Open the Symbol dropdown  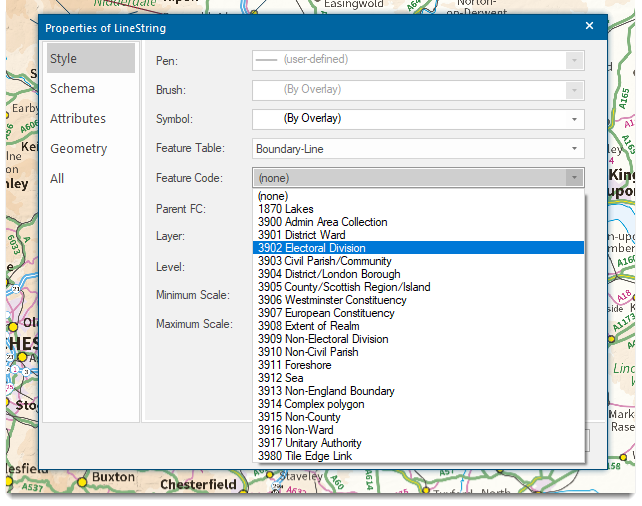click(574, 119)
